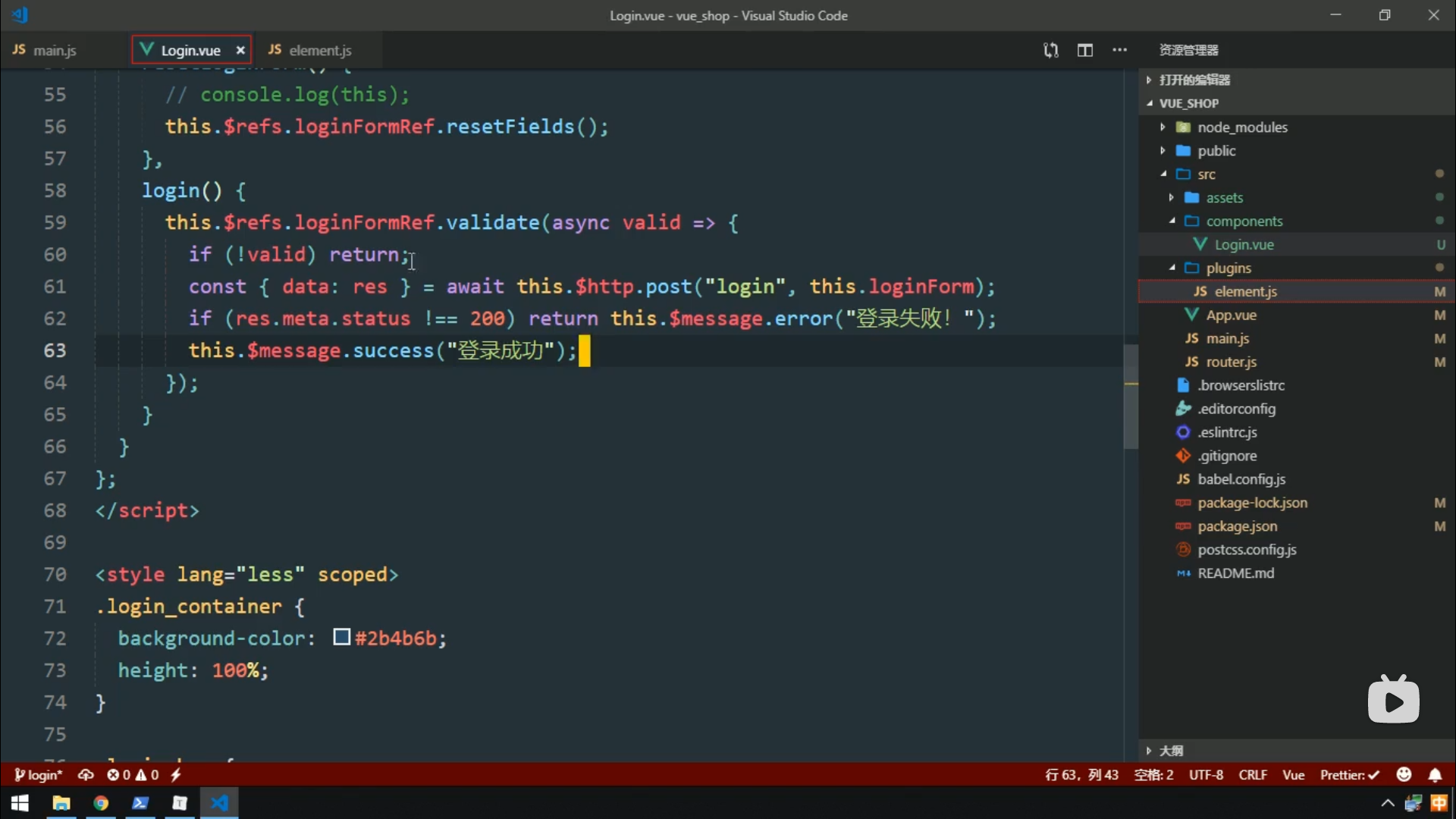Select the Login.vue editor tab
Image resolution: width=1456 pixels, height=819 pixels.
[190, 50]
